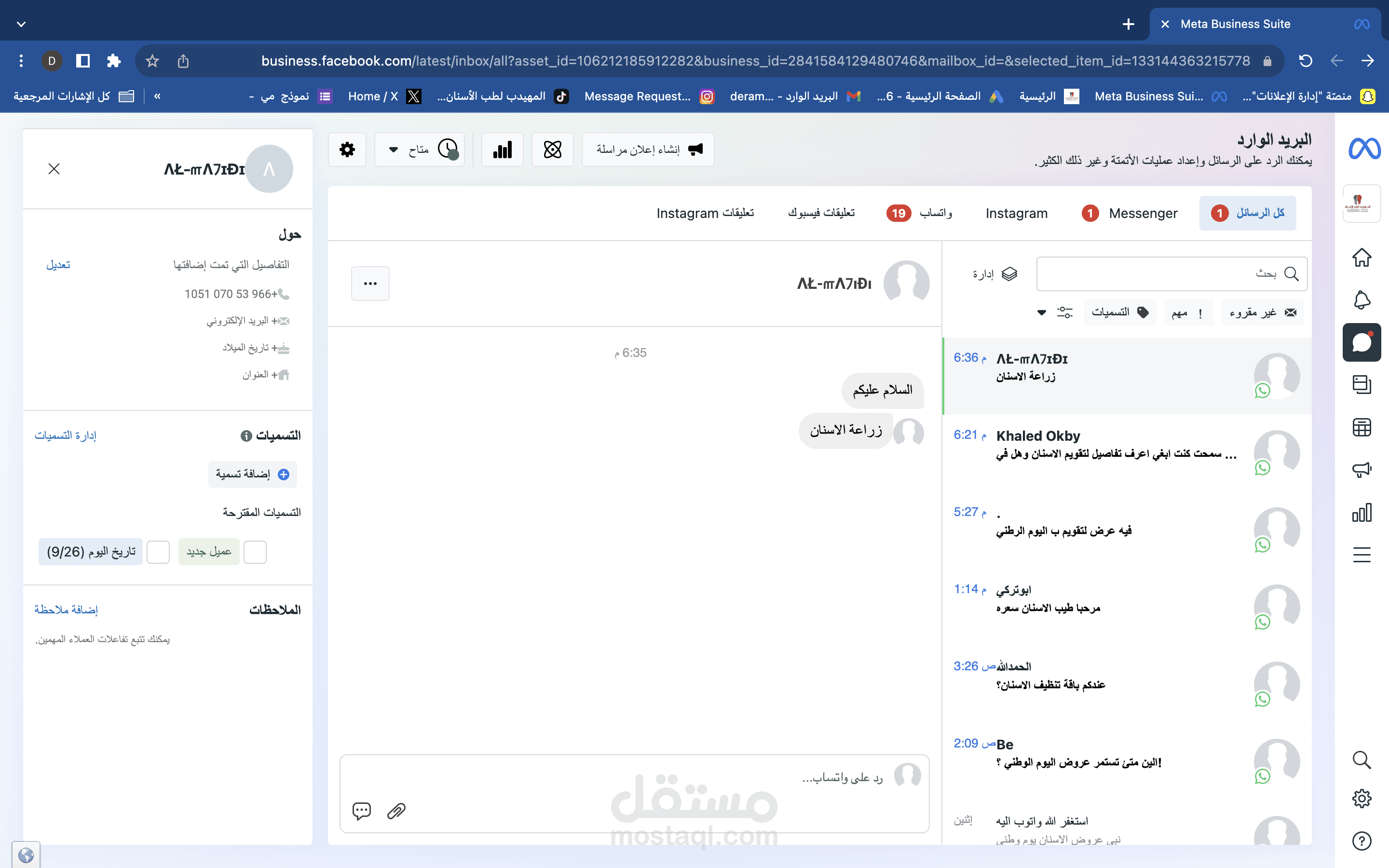Open automations atom icon button

coord(552,150)
